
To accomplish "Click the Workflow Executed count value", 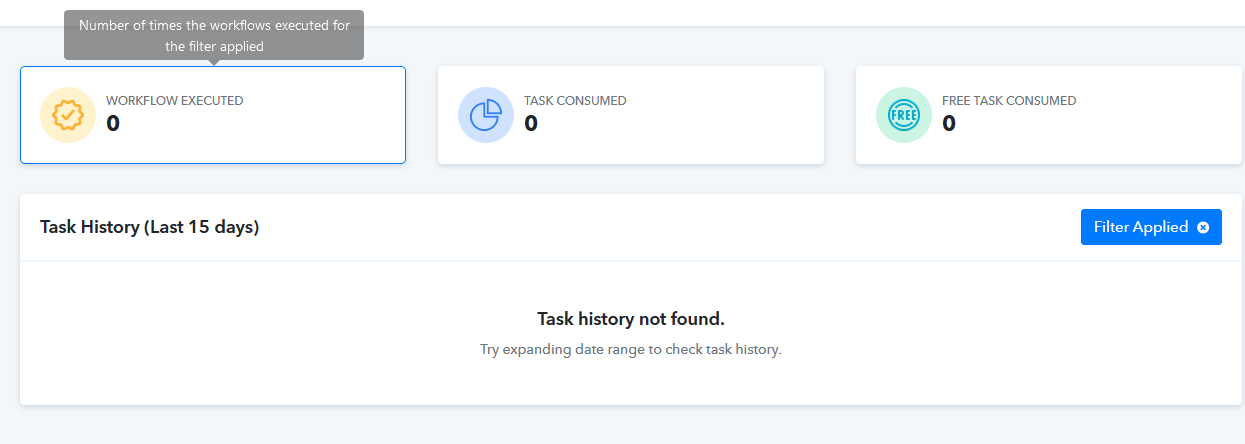I will [113, 124].
